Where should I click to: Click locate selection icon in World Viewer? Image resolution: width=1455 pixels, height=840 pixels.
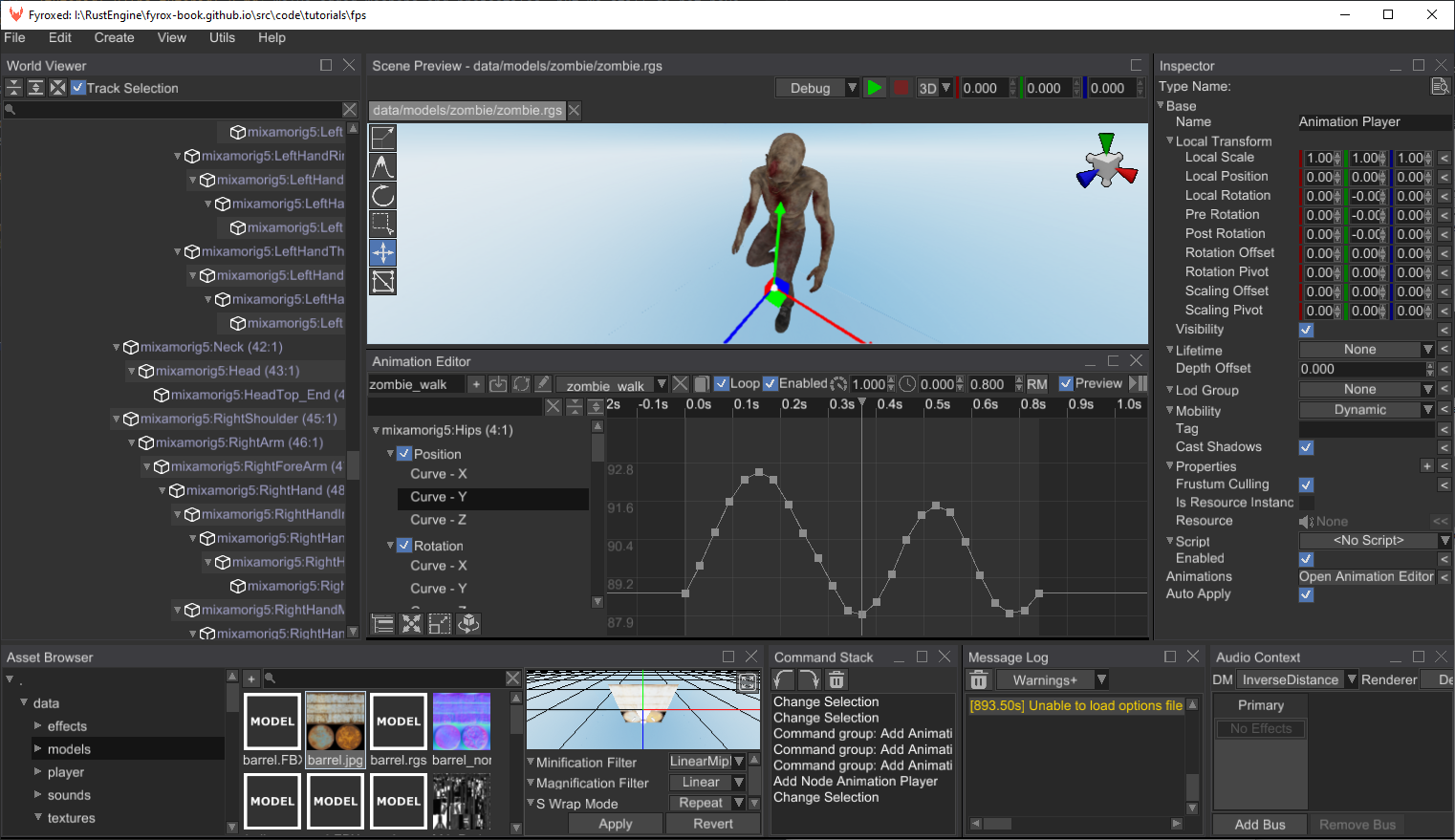57,88
